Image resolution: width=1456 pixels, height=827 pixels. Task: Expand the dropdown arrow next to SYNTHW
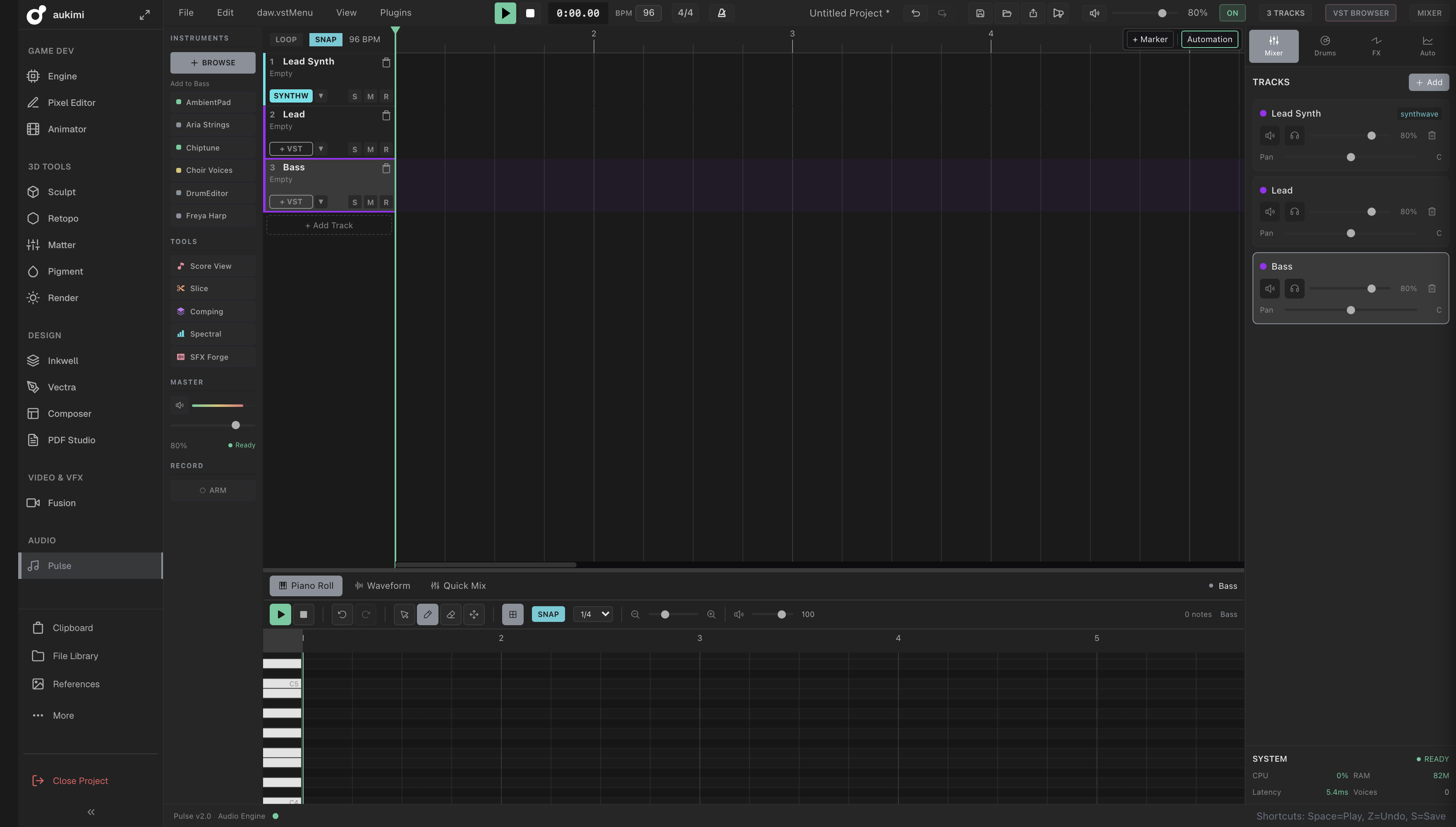click(321, 96)
